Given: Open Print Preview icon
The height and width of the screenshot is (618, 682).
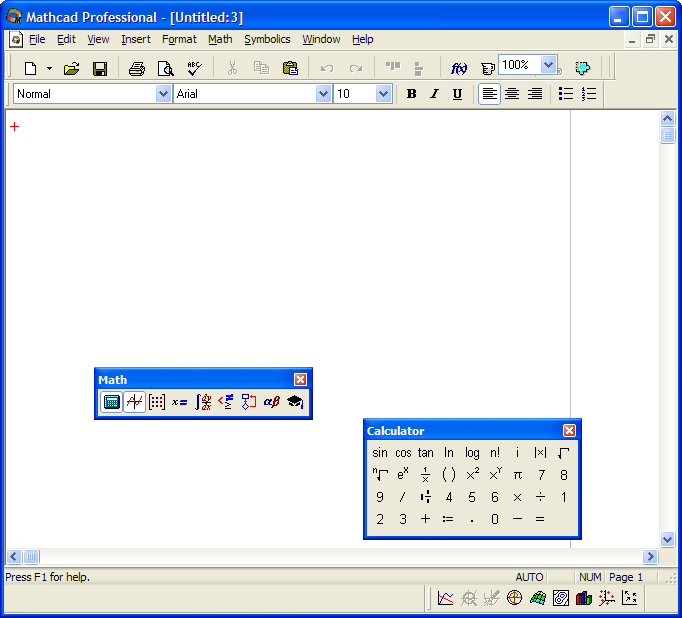Looking at the screenshot, I should [165, 68].
